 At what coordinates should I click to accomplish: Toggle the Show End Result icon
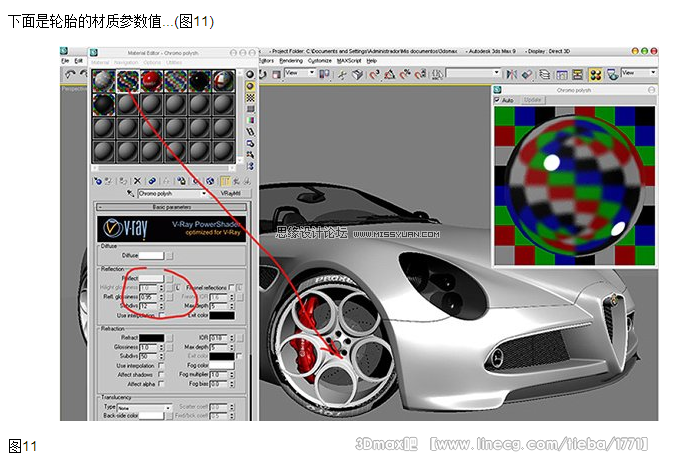point(225,181)
